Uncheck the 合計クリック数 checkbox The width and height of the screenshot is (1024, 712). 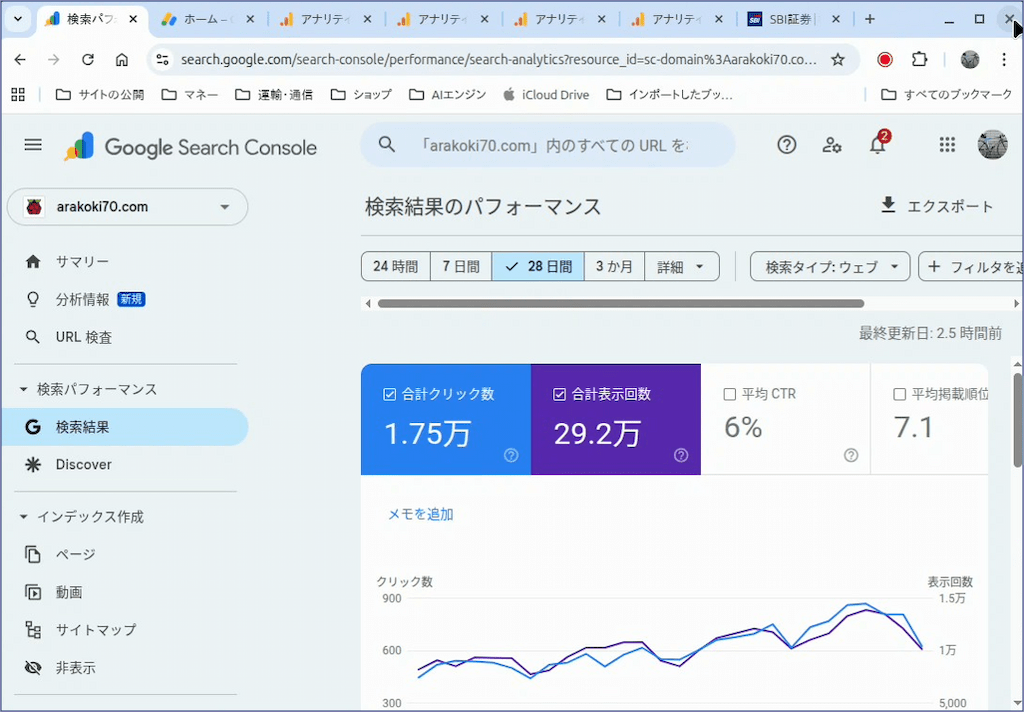pos(390,394)
